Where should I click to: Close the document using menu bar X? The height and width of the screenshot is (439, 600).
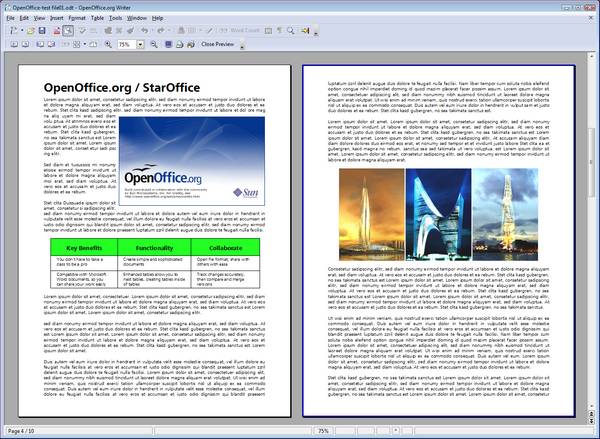tap(592, 18)
